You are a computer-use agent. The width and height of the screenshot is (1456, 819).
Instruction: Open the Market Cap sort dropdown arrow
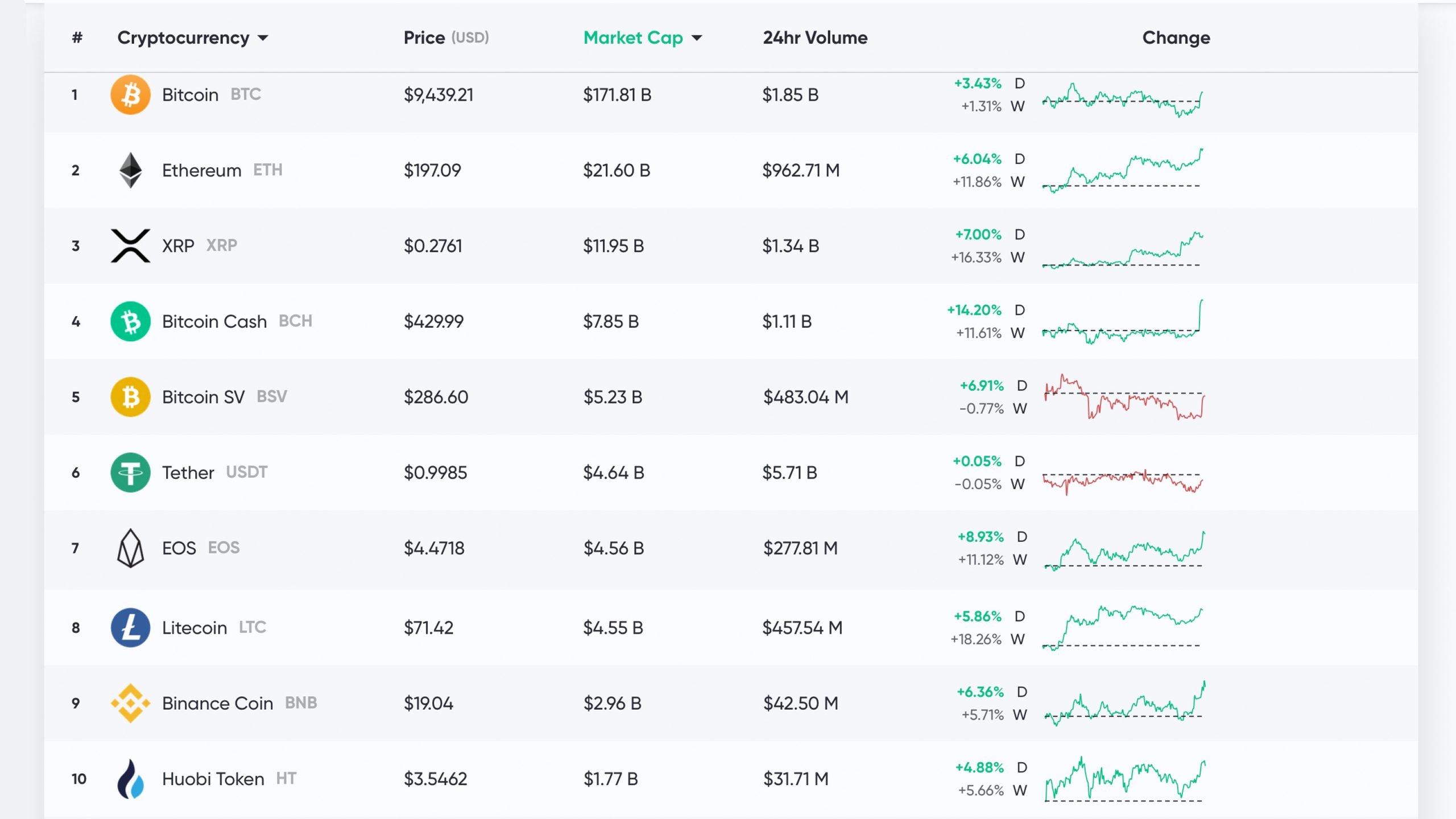click(697, 38)
